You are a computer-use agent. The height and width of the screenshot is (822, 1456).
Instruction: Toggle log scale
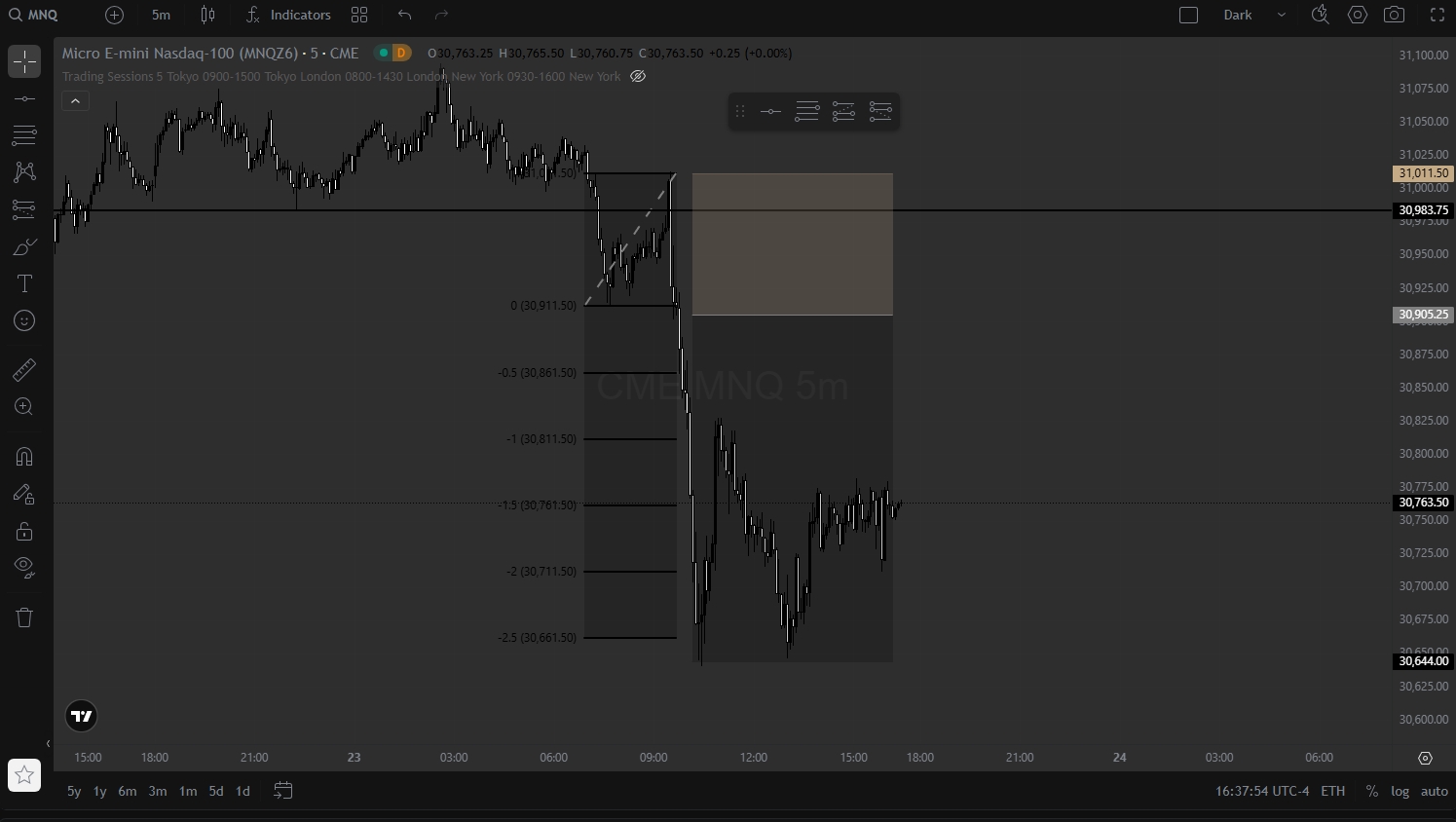[1400, 791]
